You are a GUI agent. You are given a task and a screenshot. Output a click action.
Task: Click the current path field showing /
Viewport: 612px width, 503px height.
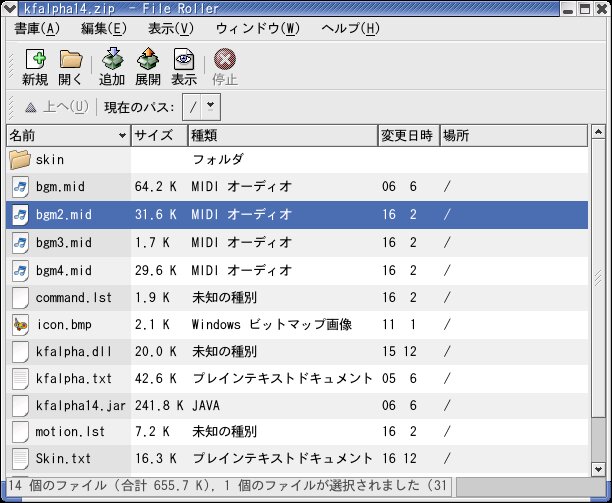coord(192,107)
